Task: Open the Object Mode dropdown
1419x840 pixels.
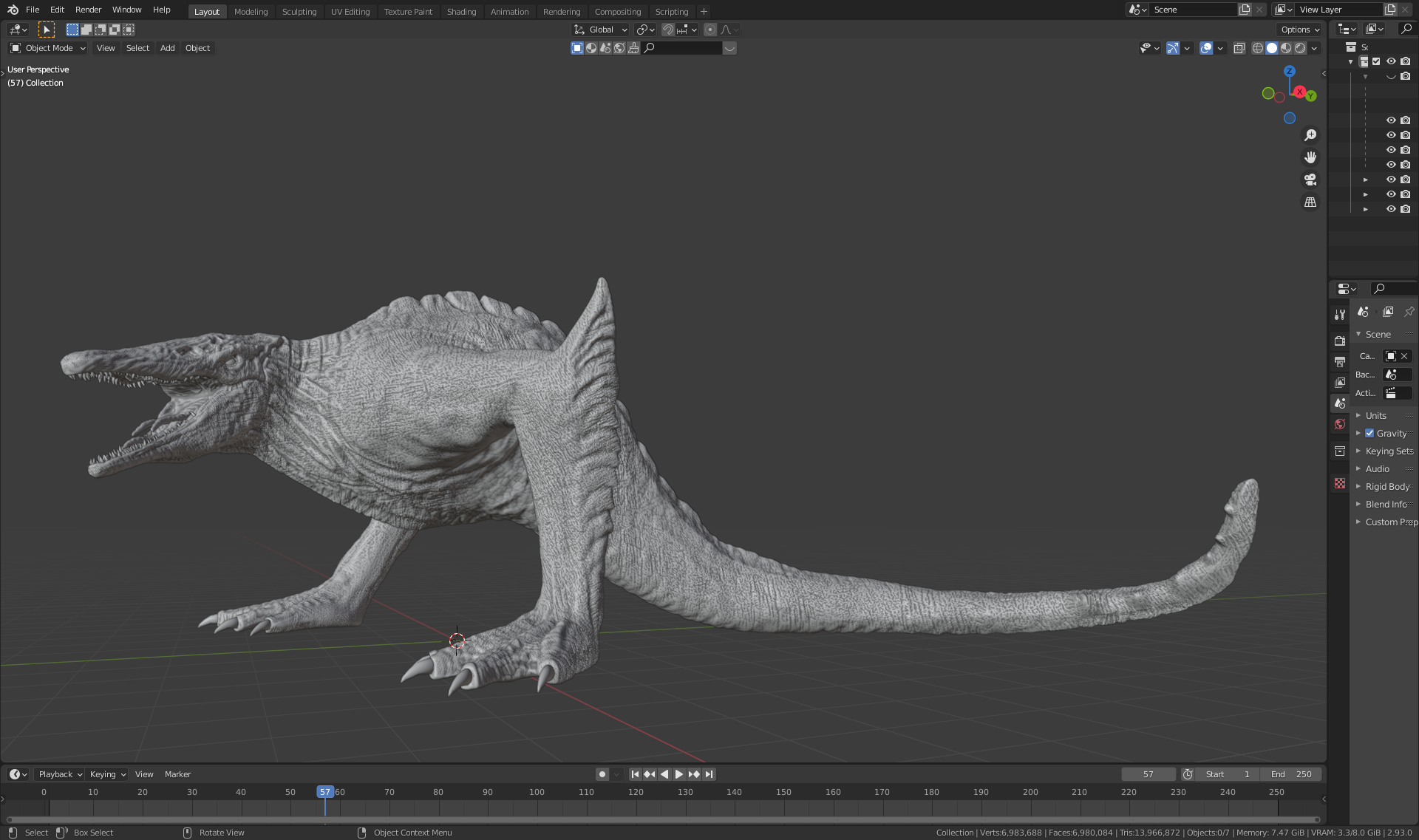Action: tap(48, 48)
